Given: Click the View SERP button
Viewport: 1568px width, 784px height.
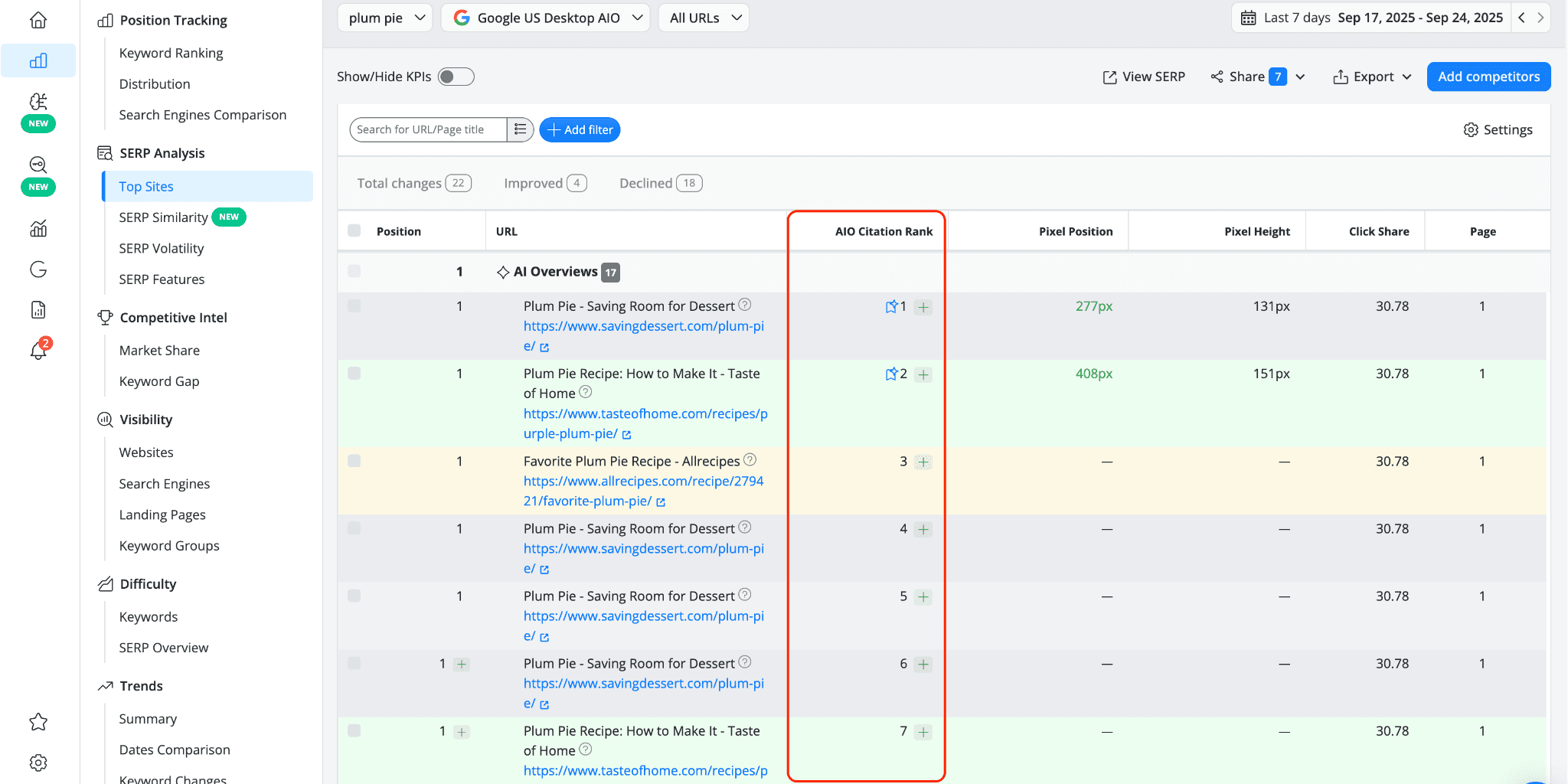Looking at the screenshot, I should coord(1144,77).
